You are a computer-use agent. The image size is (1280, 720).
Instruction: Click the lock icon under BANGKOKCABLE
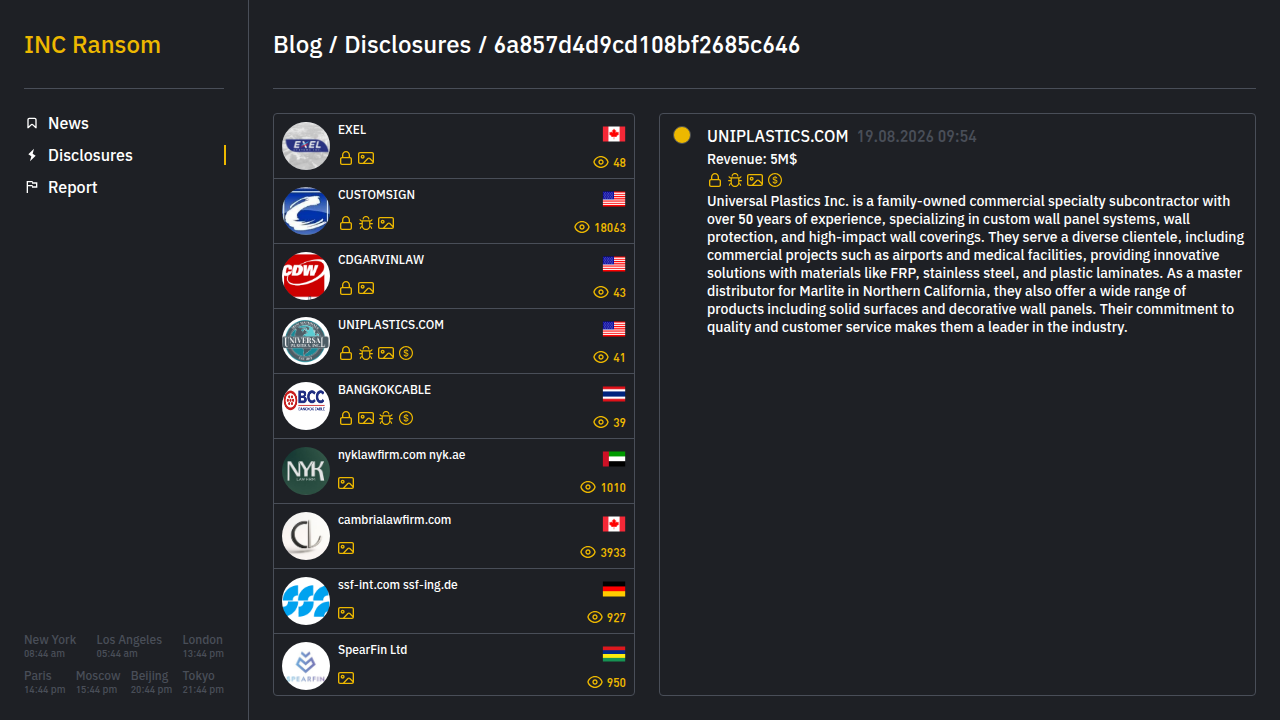click(x=346, y=418)
